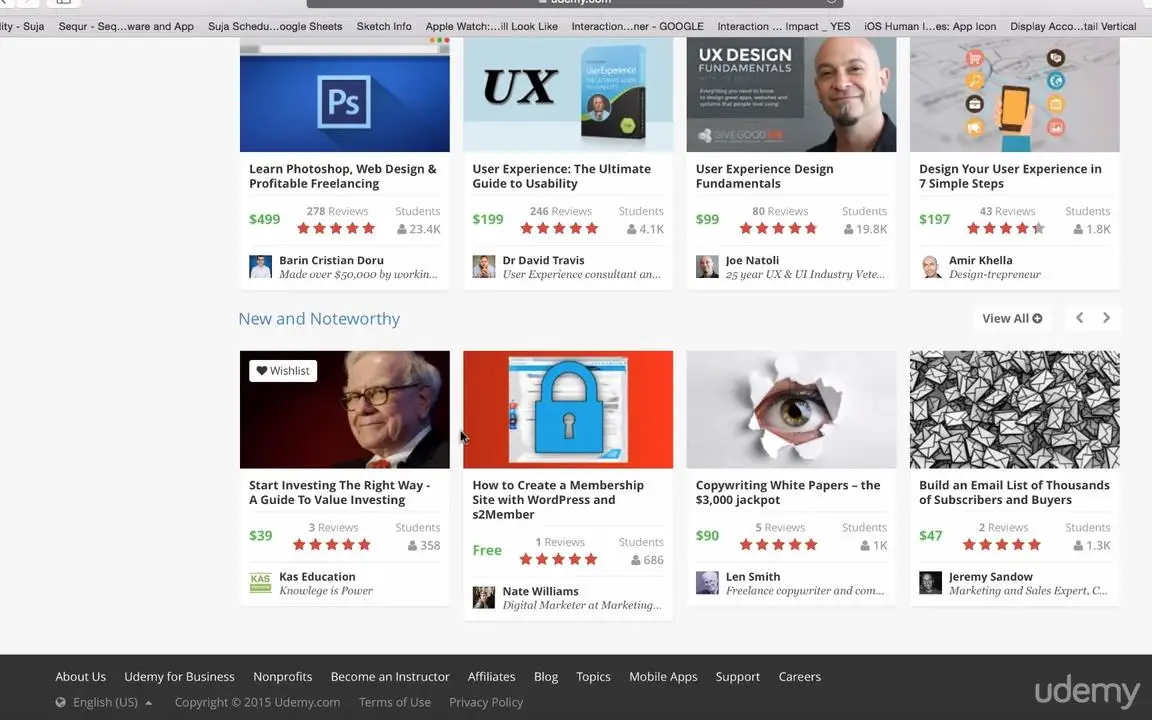Go to Mobile Apps page
The width and height of the screenshot is (1152, 720).
[x=663, y=677]
